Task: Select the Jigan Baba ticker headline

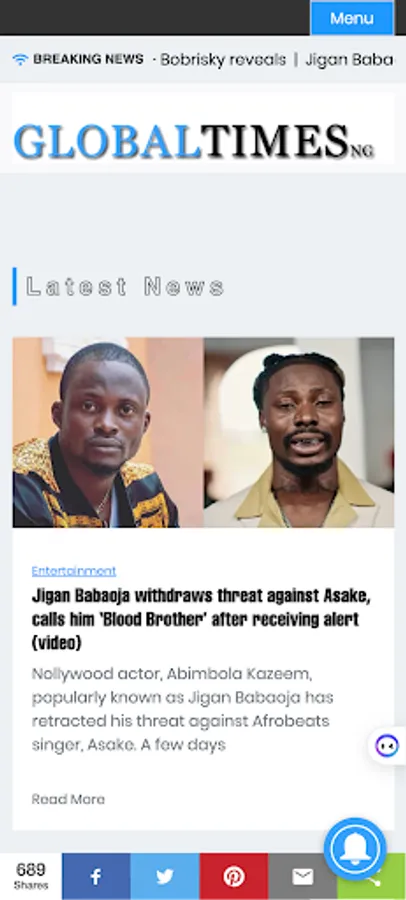Action: tap(349, 60)
